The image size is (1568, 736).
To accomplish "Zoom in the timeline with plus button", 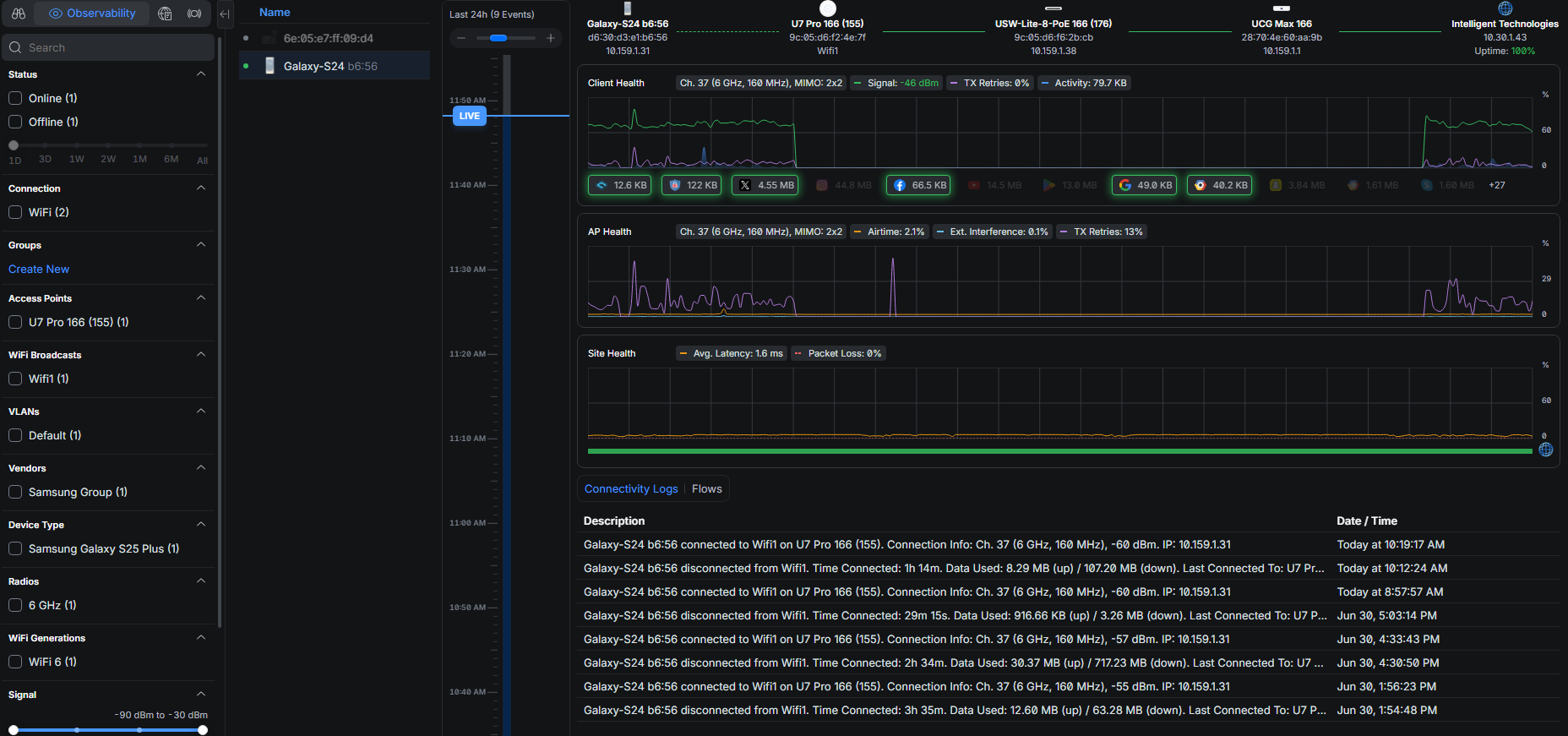I will 551,38.
